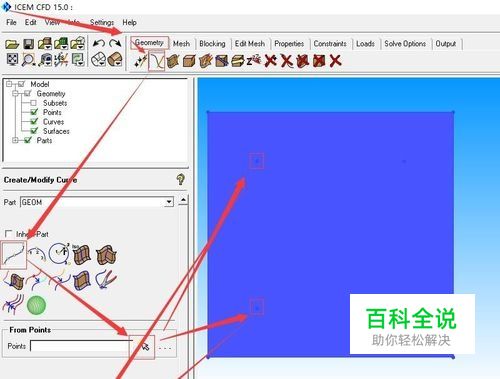This screenshot has height=379, width=500.
Task: Click inside the Points input field
Action: (80, 346)
